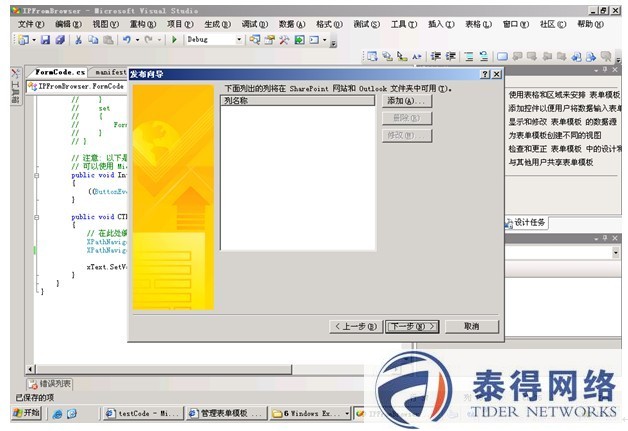This screenshot has height=431, width=628.
Task: Open the 错误列表 tab
Action: click(x=50, y=384)
